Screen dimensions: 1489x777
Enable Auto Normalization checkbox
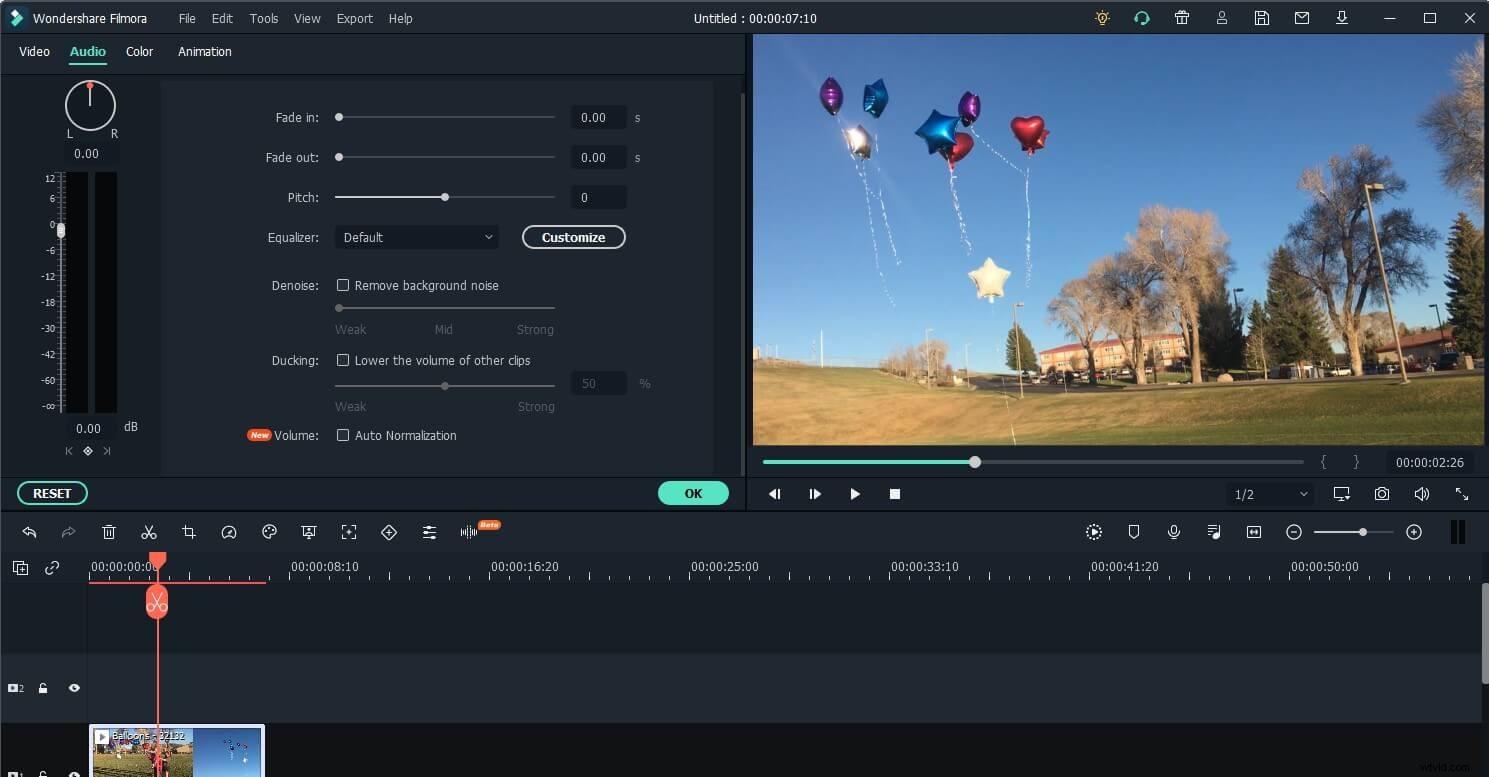[343, 435]
